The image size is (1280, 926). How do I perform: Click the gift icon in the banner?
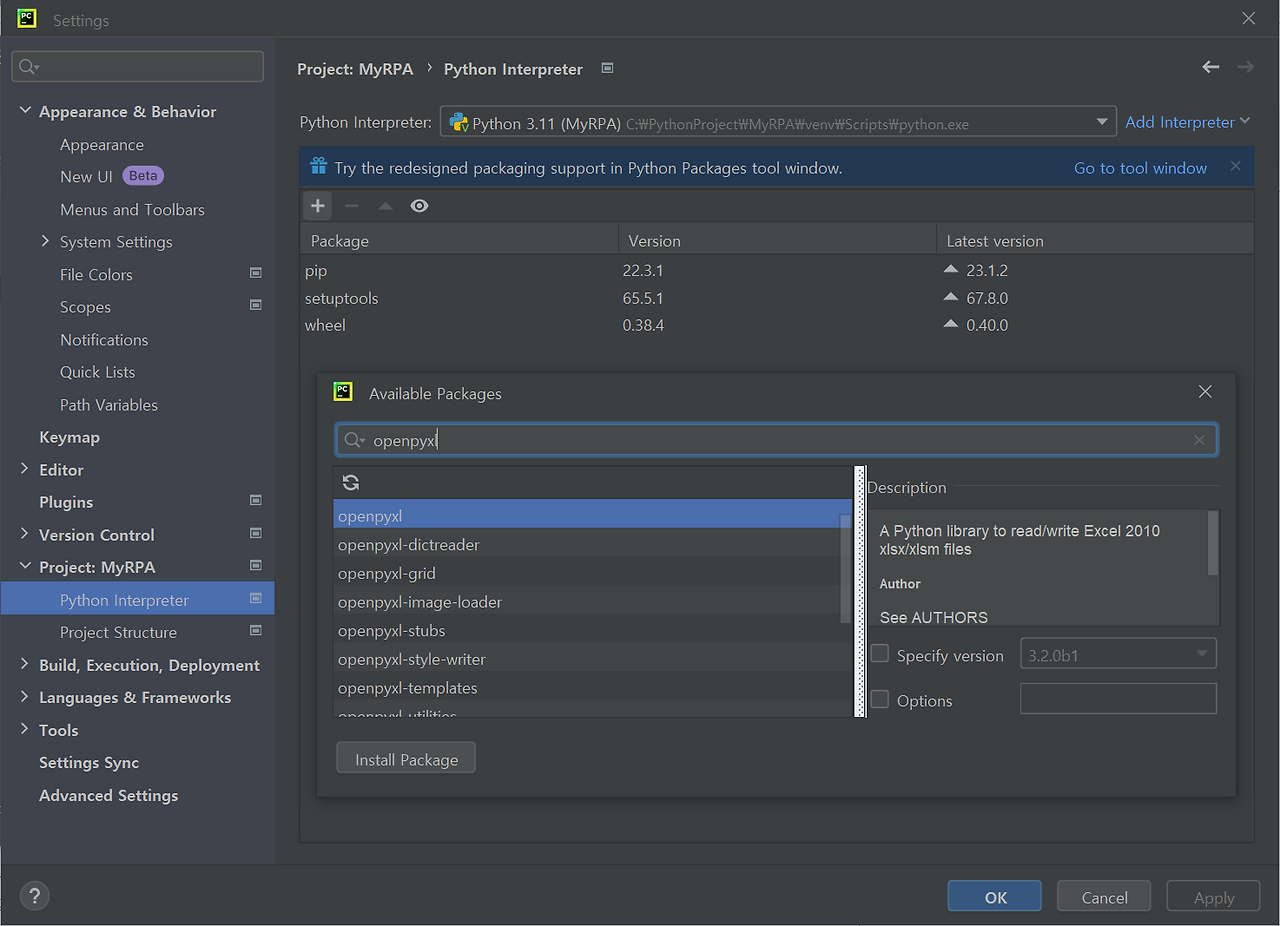click(x=318, y=166)
